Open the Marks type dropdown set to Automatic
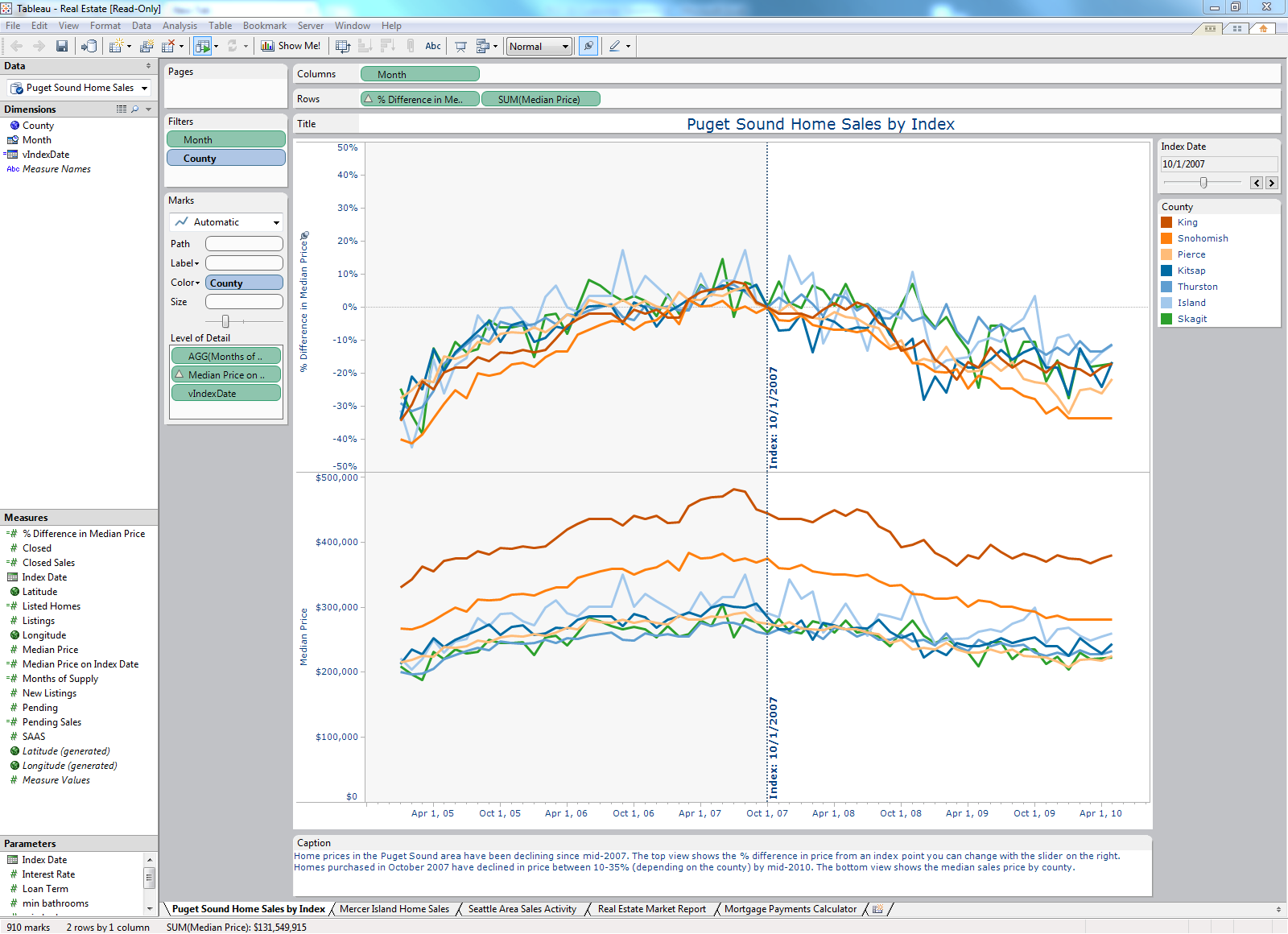 coord(225,221)
